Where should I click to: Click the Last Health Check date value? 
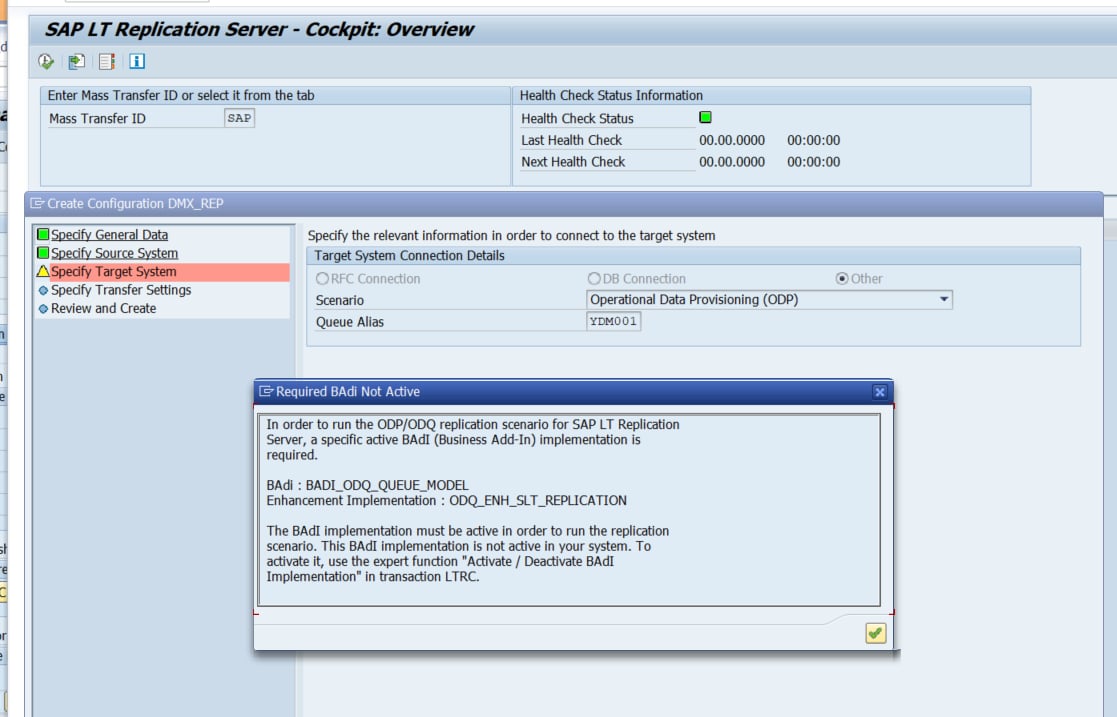pos(732,140)
